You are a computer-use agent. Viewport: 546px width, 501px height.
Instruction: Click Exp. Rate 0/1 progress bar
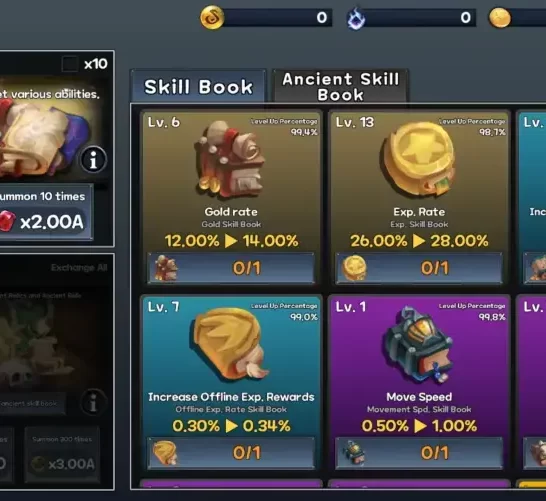pyautogui.click(x=419, y=268)
